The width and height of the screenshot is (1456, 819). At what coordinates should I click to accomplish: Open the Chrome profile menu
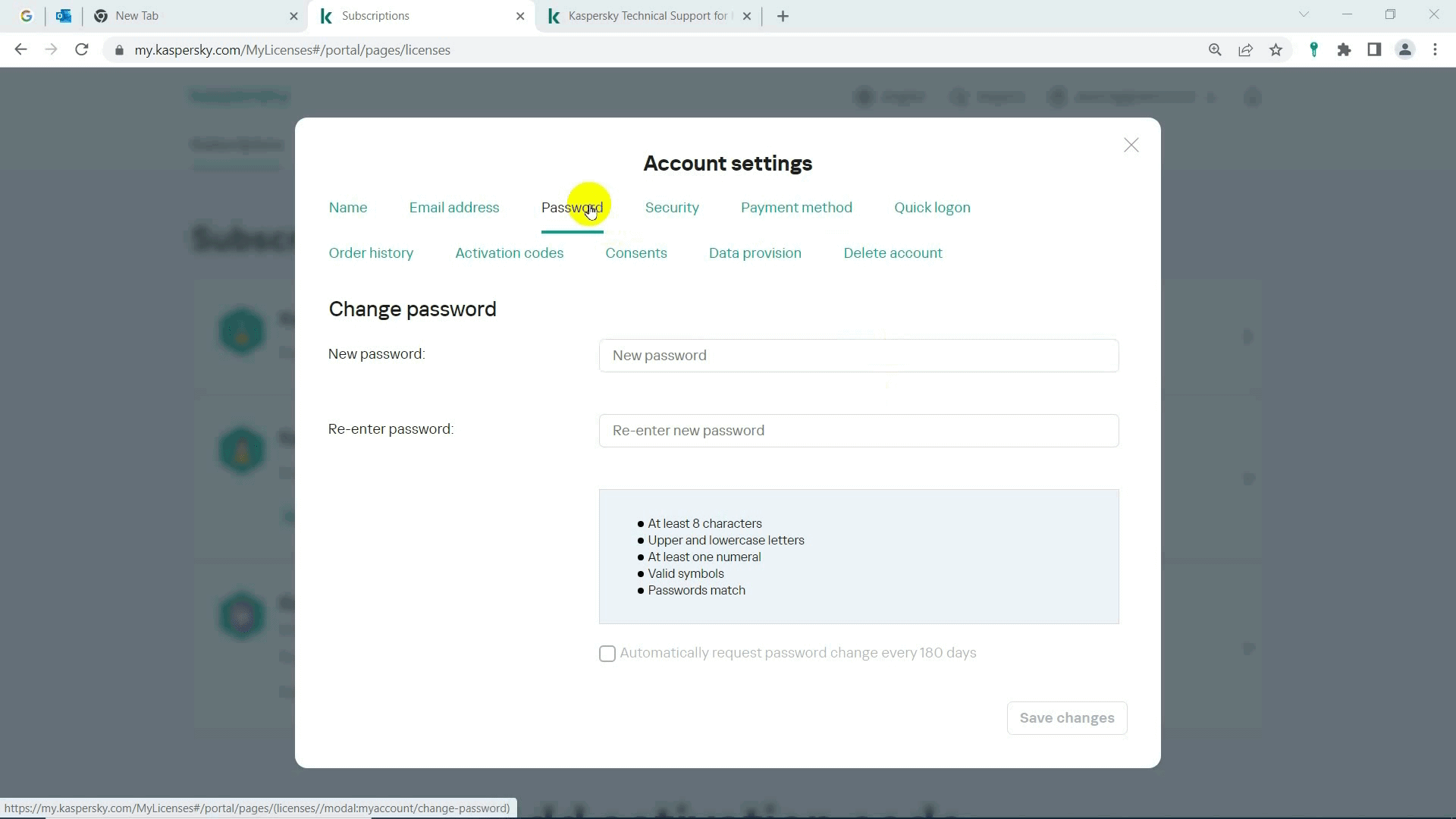1404,50
